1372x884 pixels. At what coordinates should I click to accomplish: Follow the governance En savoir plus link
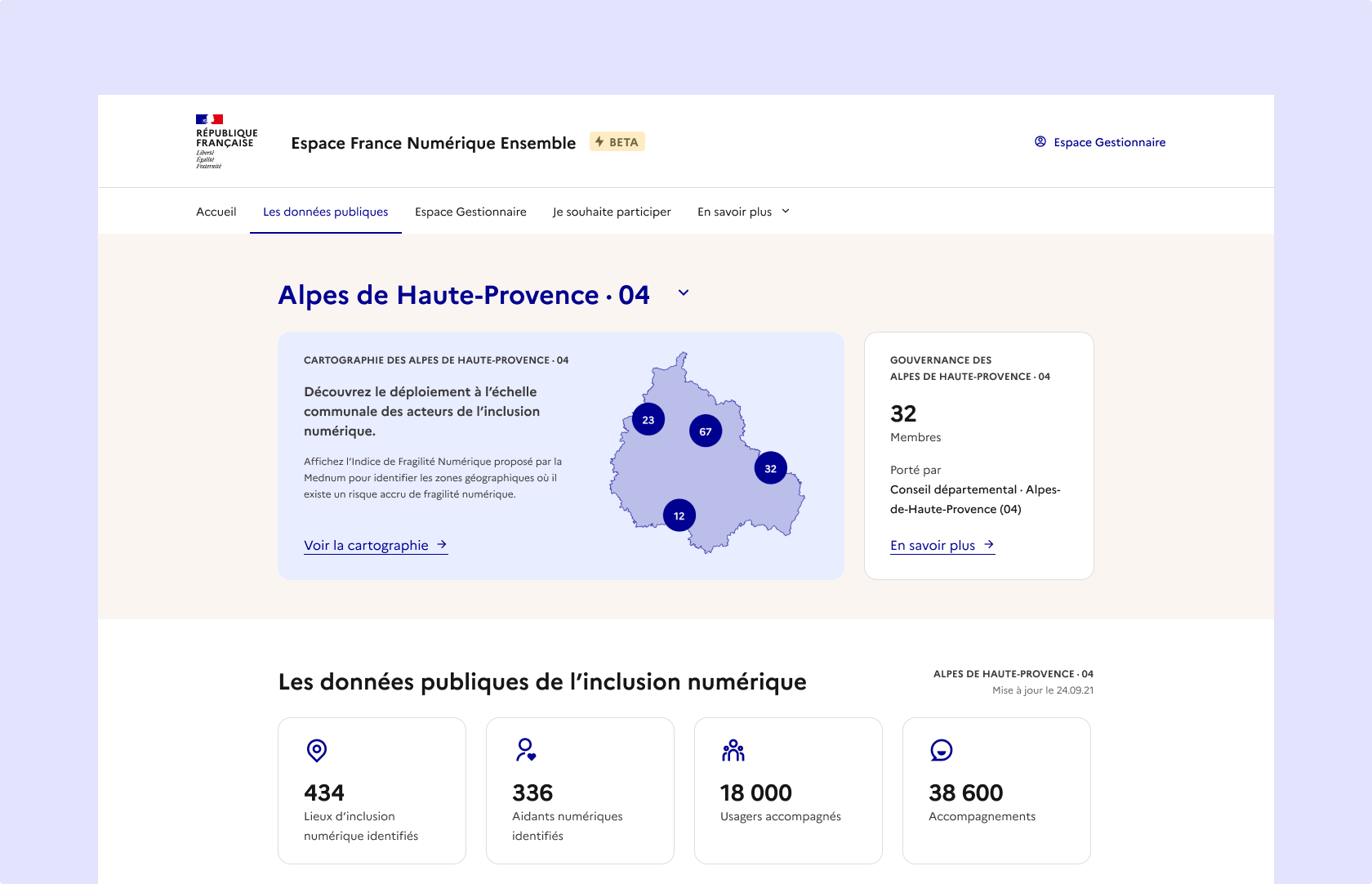pos(942,545)
